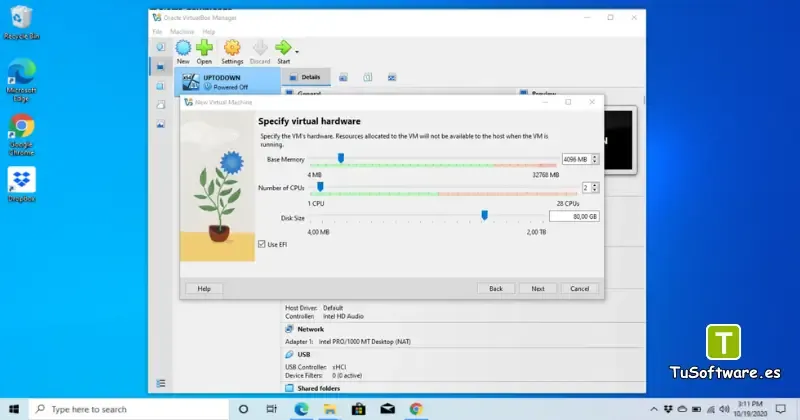
Task: Increase base memory with the up stepper arrow
Action: point(594,157)
